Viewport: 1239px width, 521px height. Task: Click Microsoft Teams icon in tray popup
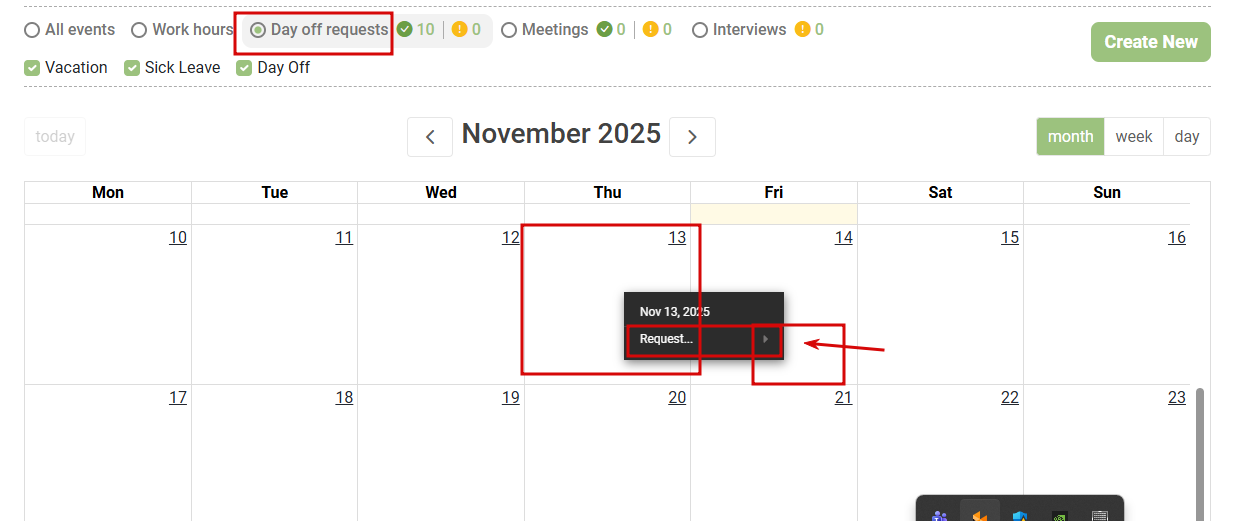939,516
